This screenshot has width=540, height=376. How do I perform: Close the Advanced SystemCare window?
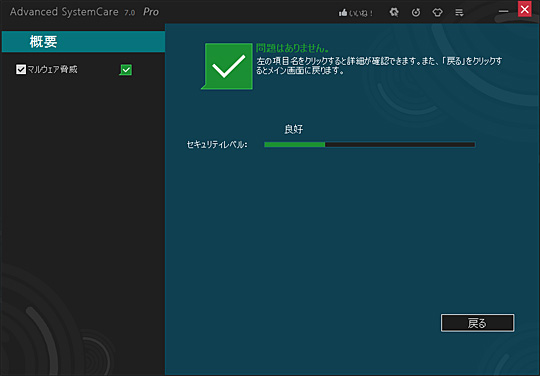525,9
